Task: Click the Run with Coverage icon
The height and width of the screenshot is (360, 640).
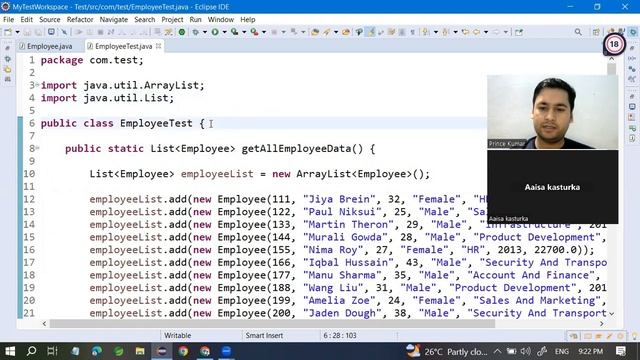Action: (x=235, y=32)
